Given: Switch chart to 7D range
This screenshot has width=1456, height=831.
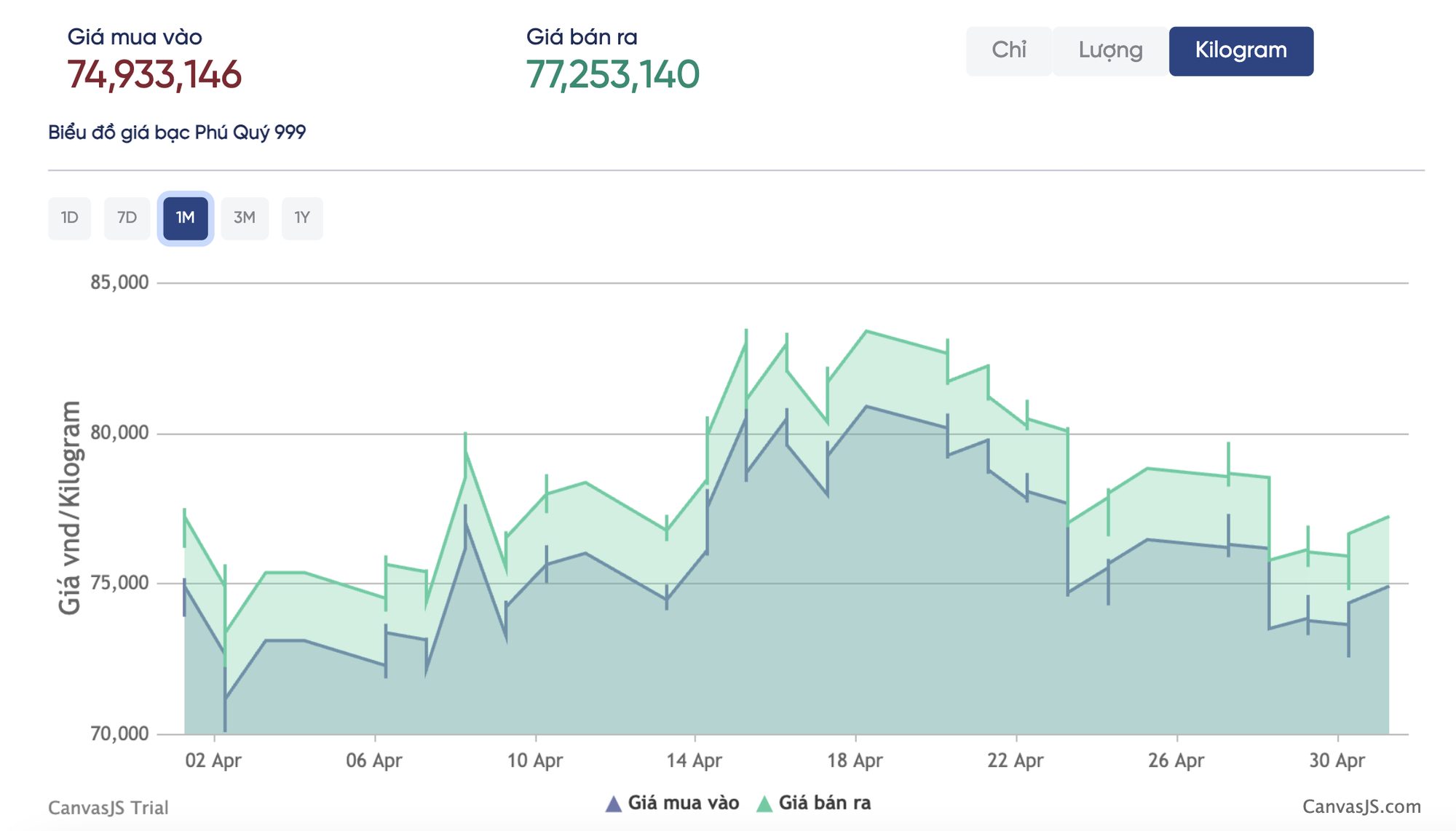Looking at the screenshot, I should click(x=127, y=218).
